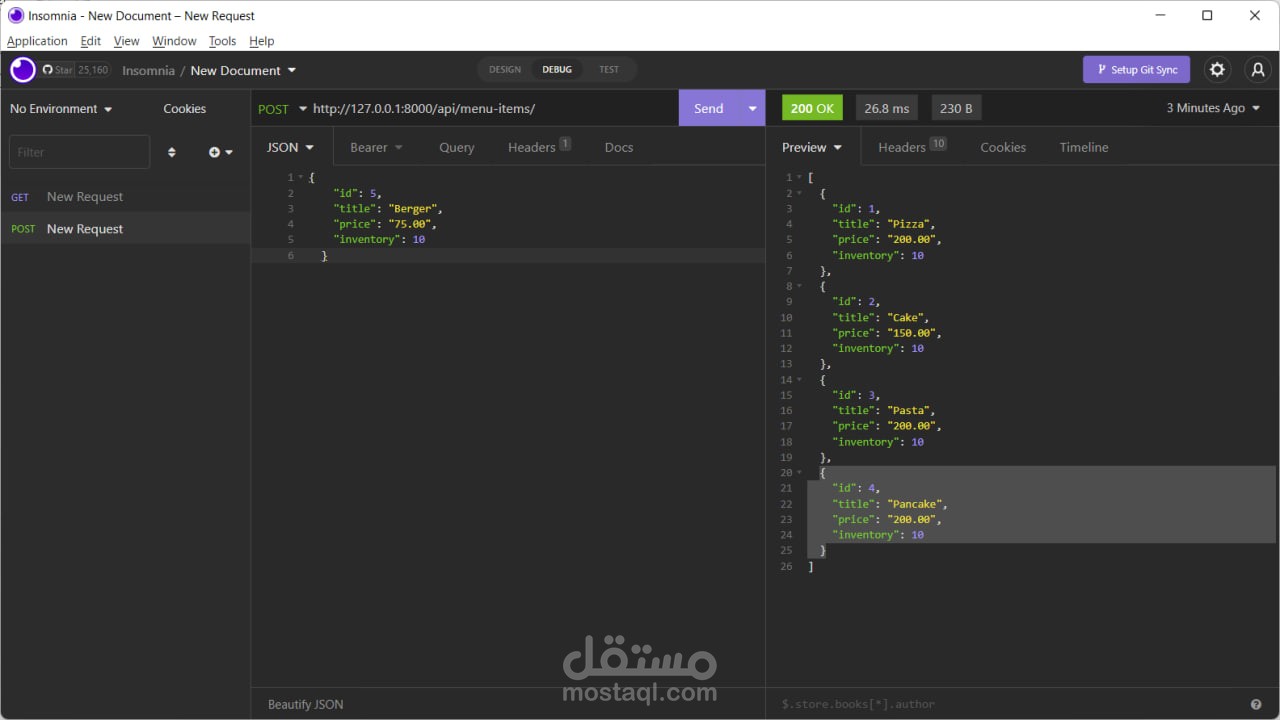Click Beautify JSON button
This screenshot has height=720, width=1280.
(x=305, y=704)
